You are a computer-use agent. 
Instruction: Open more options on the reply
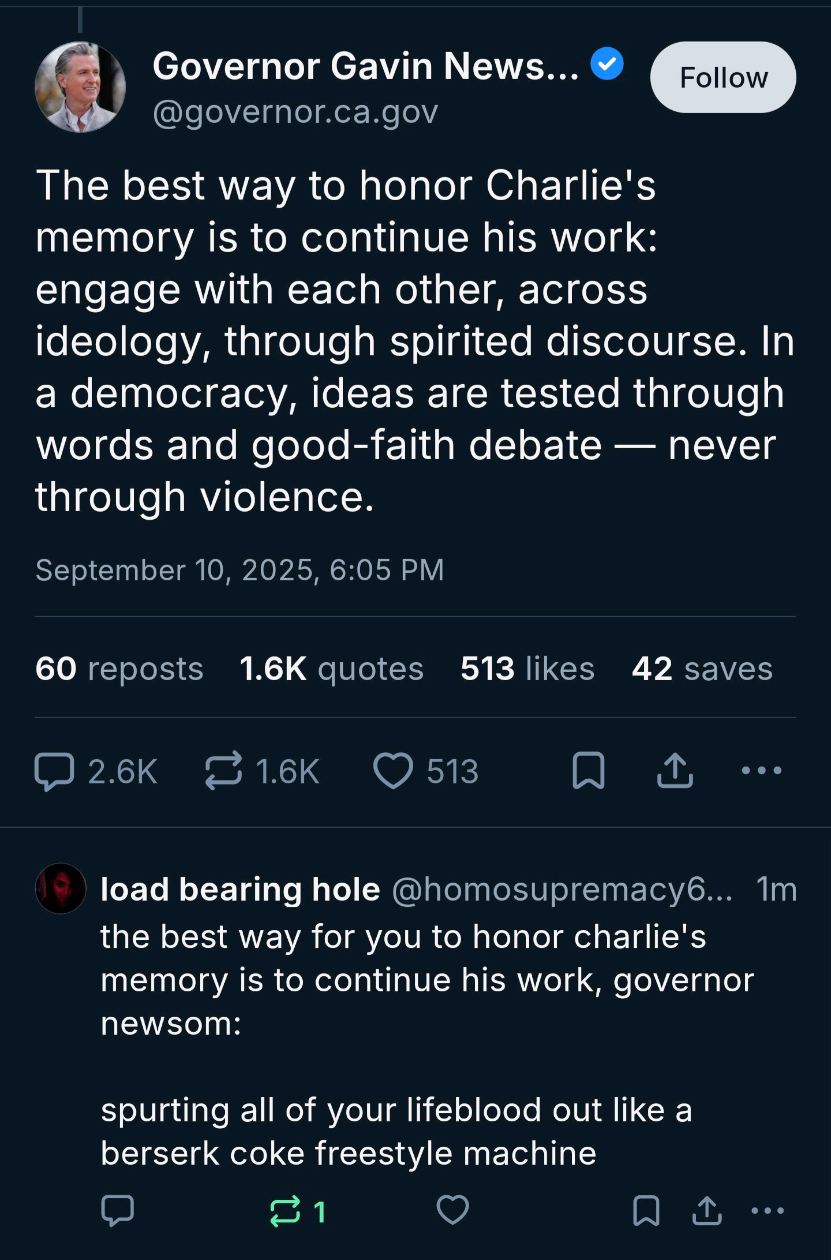tap(767, 1212)
